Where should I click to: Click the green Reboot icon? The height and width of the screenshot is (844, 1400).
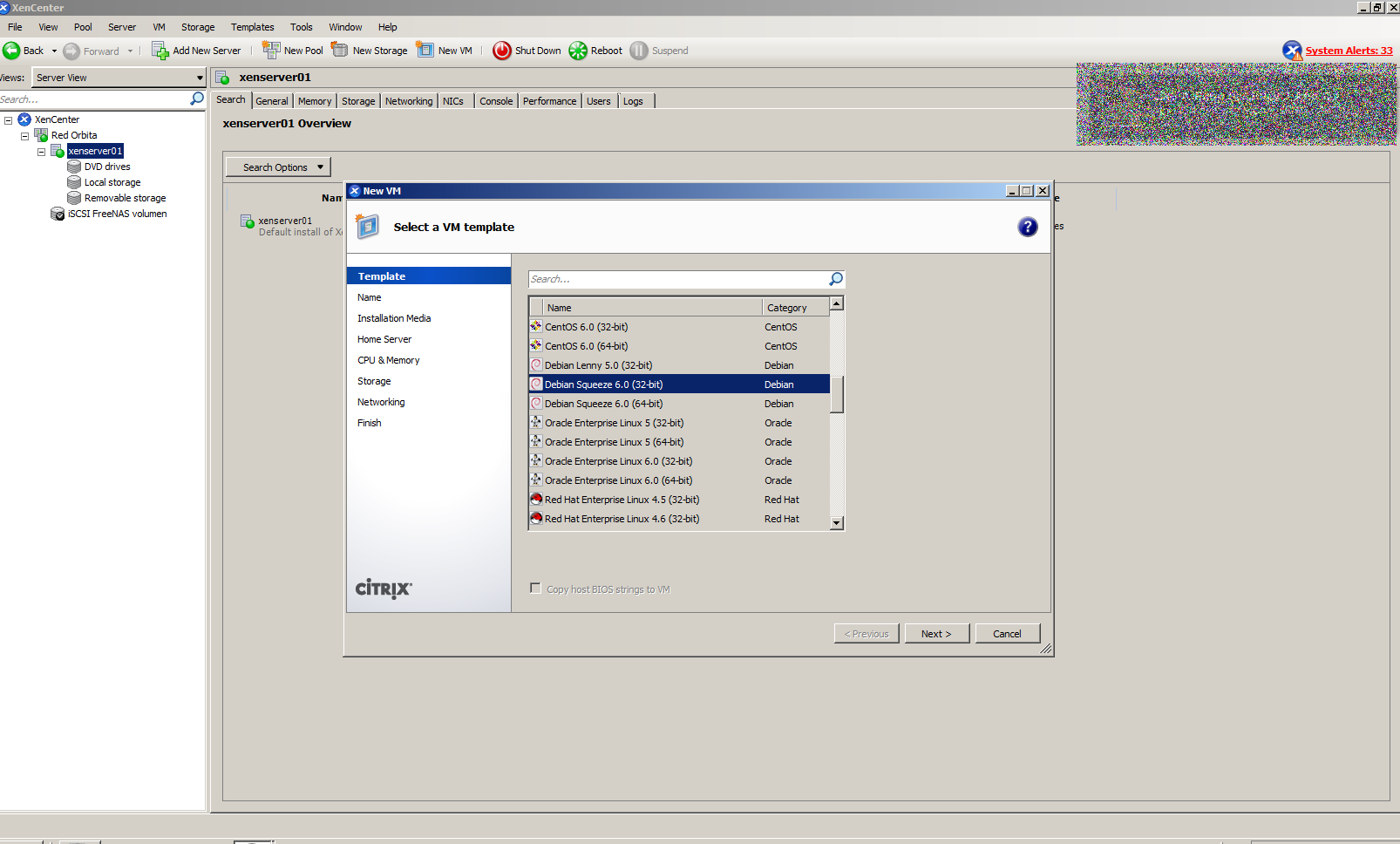point(578,51)
